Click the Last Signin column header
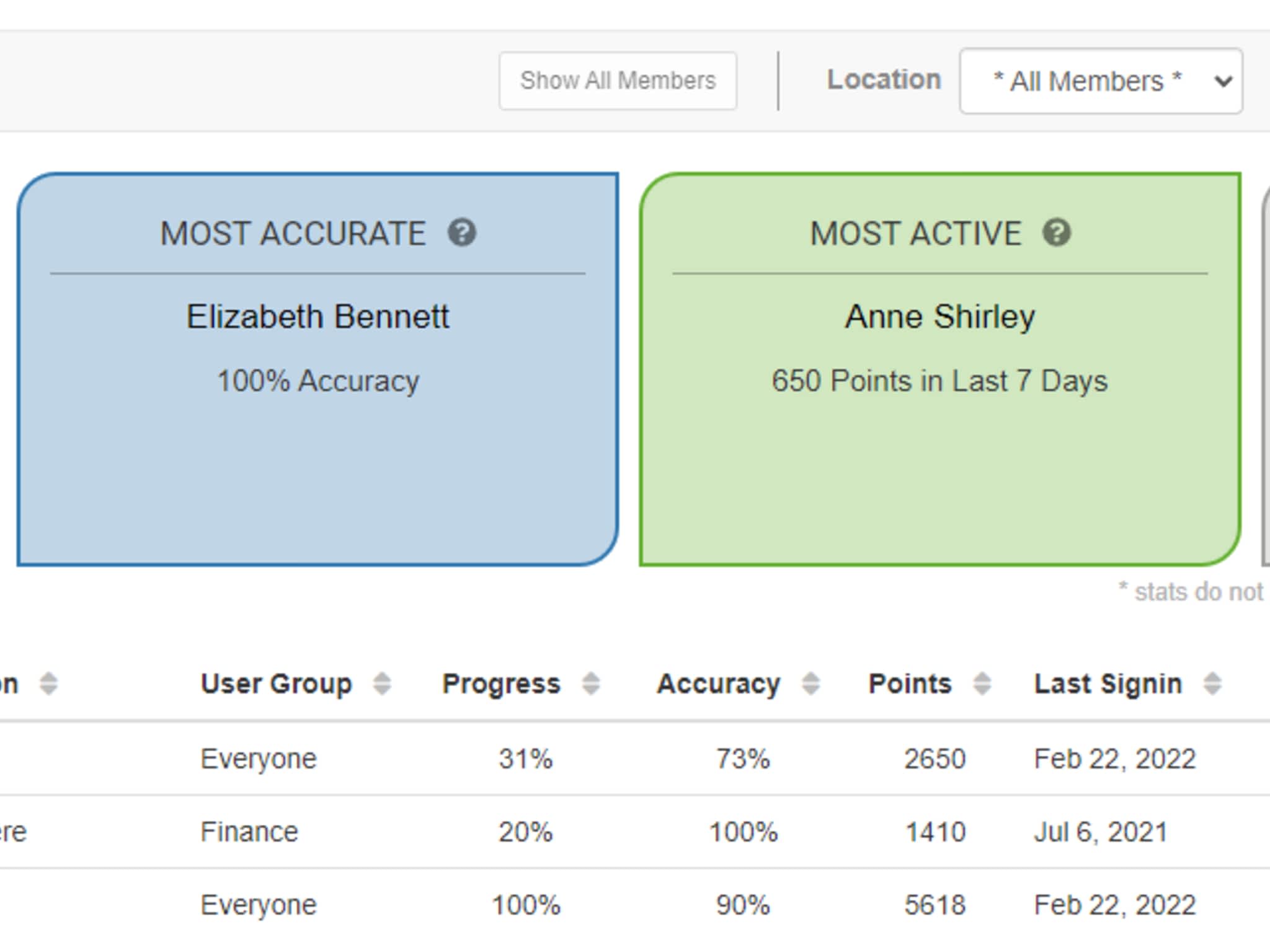1270x952 pixels. click(x=1108, y=684)
